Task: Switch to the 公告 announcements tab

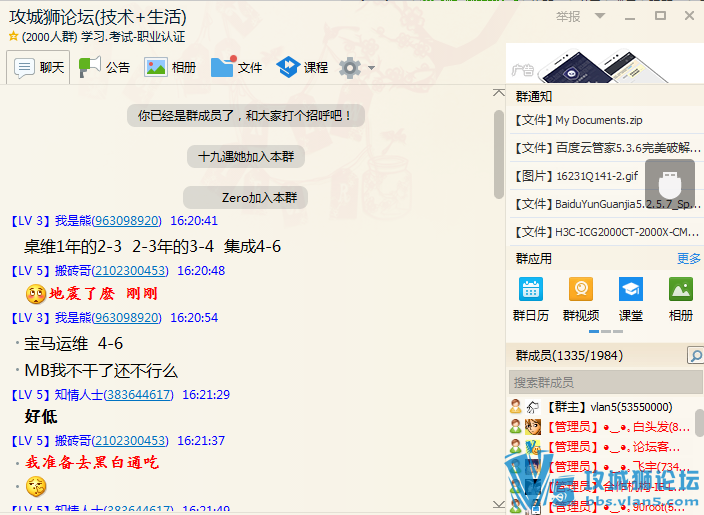Action: (x=105, y=68)
